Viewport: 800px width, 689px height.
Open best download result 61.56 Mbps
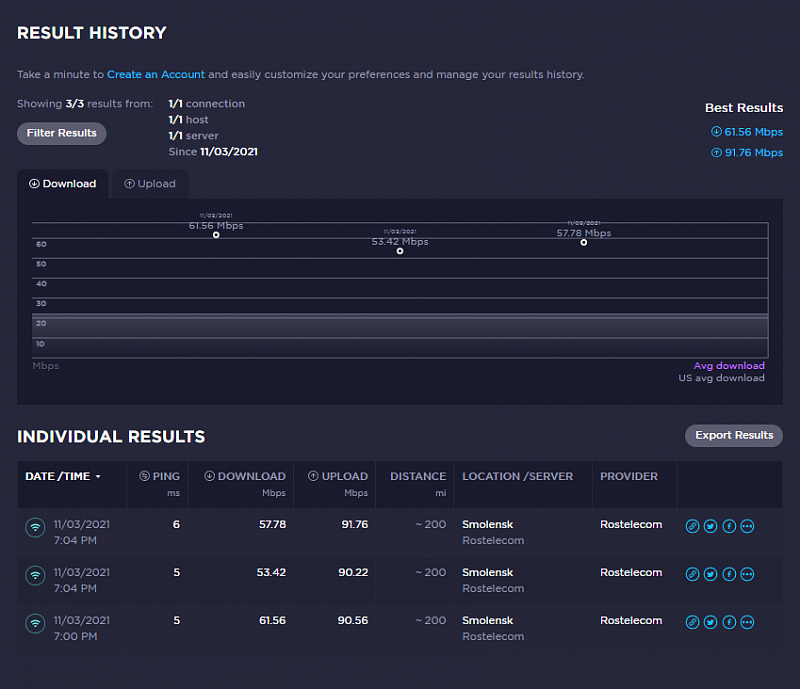pos(746,131)
